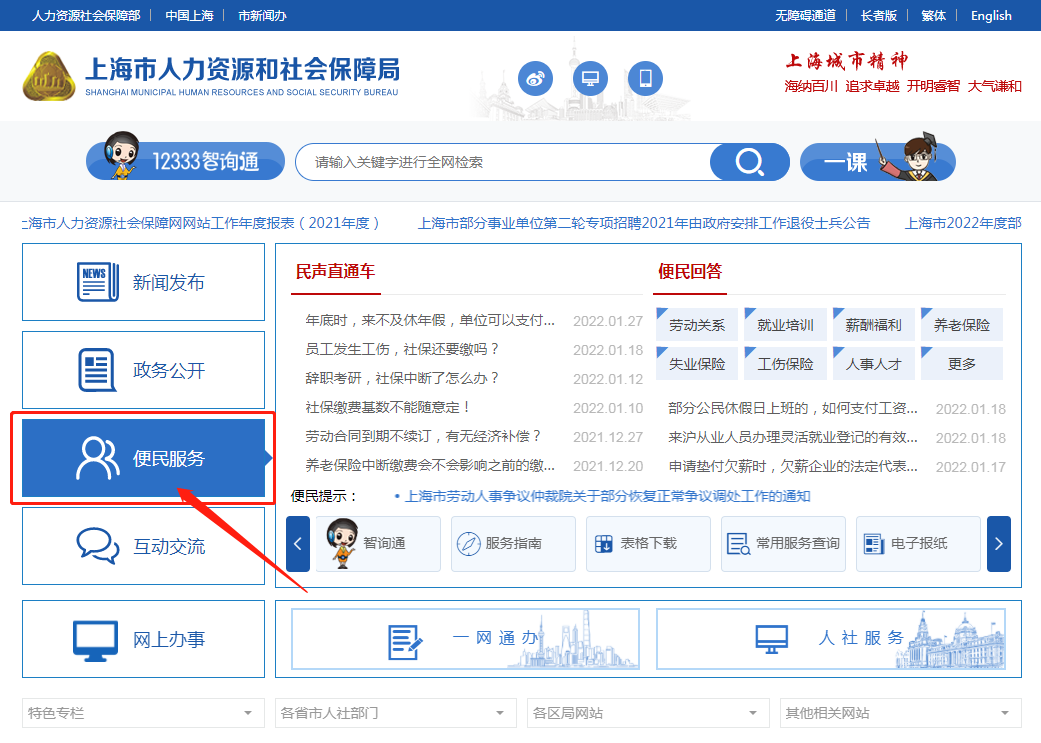Select 新闻发布 in the left menu
Image resolution: width=1041 pixels, height=743 pixels.
pyautogui.click(x=143, y=282)
